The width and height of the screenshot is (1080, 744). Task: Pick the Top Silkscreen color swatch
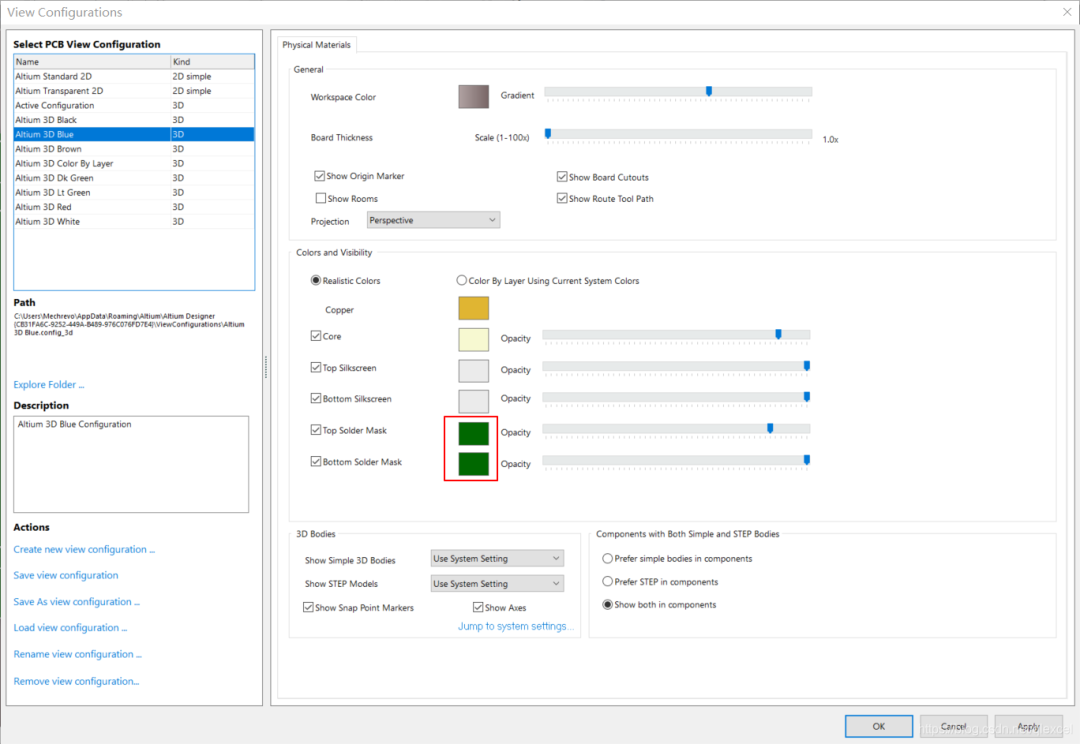473,370
